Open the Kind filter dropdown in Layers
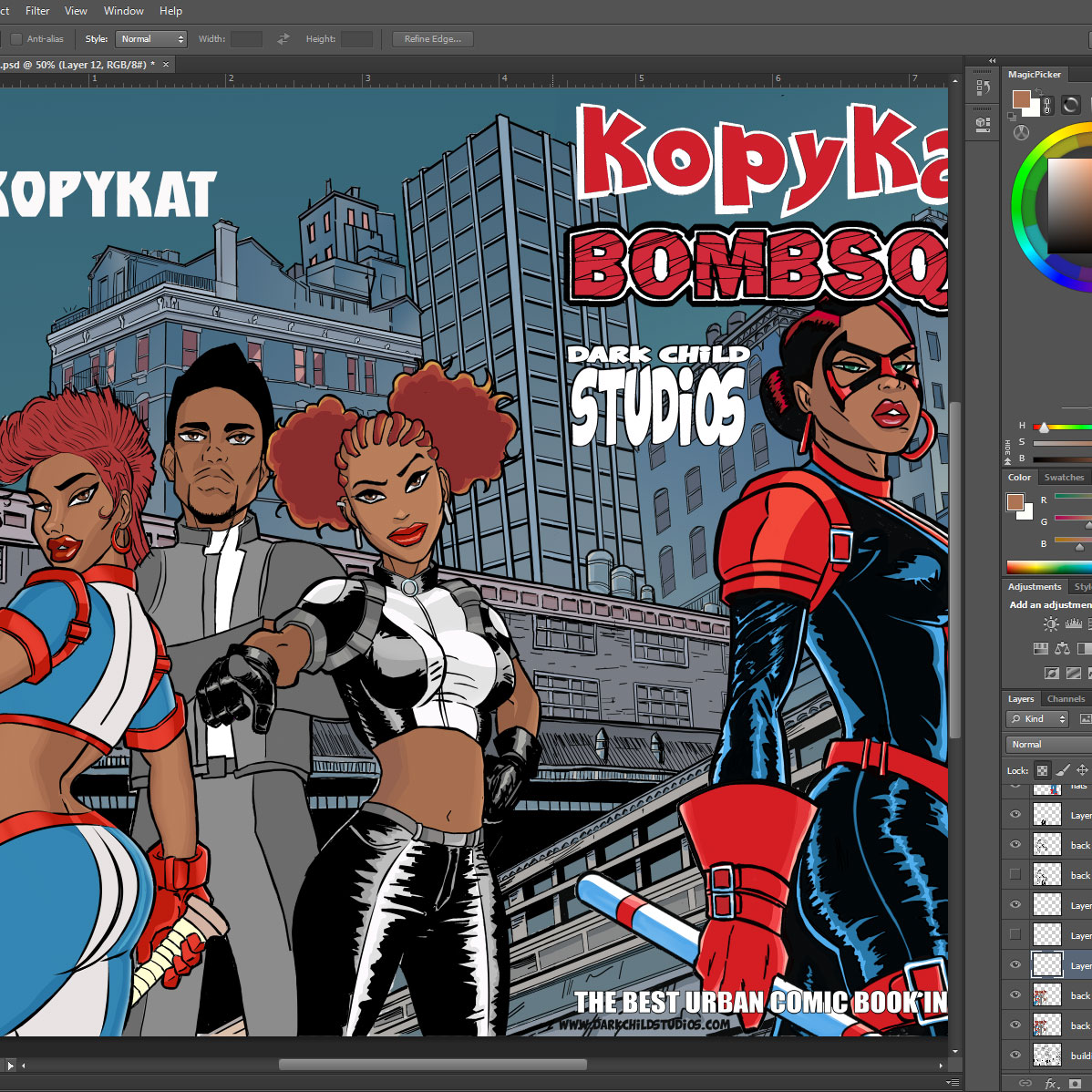Viewport: 1092px width, 1092px height. pyautogui.click(x=1037, y=718)
